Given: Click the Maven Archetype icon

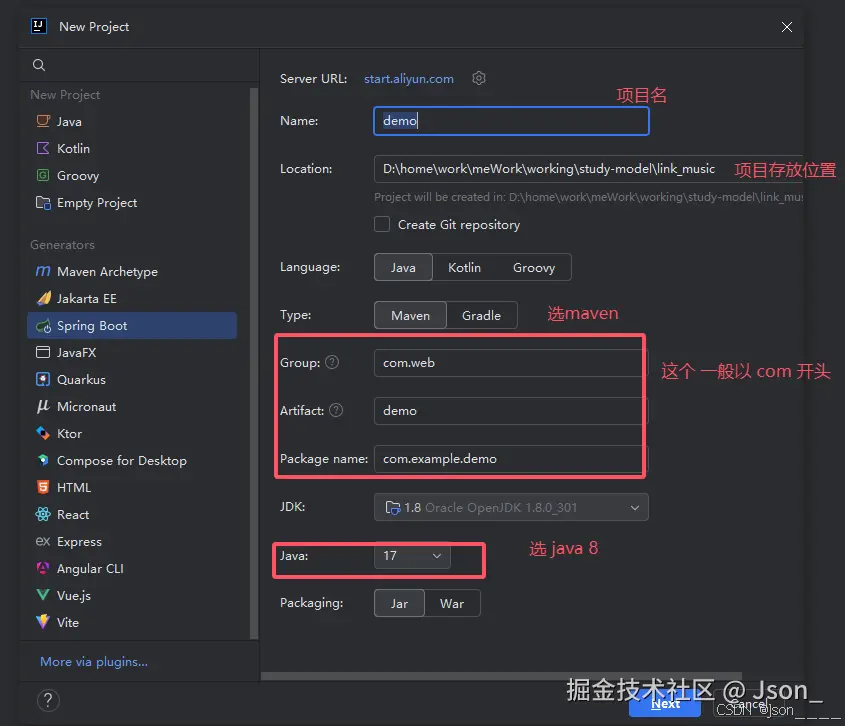Looking at the screenshot, I should [43, 271].
